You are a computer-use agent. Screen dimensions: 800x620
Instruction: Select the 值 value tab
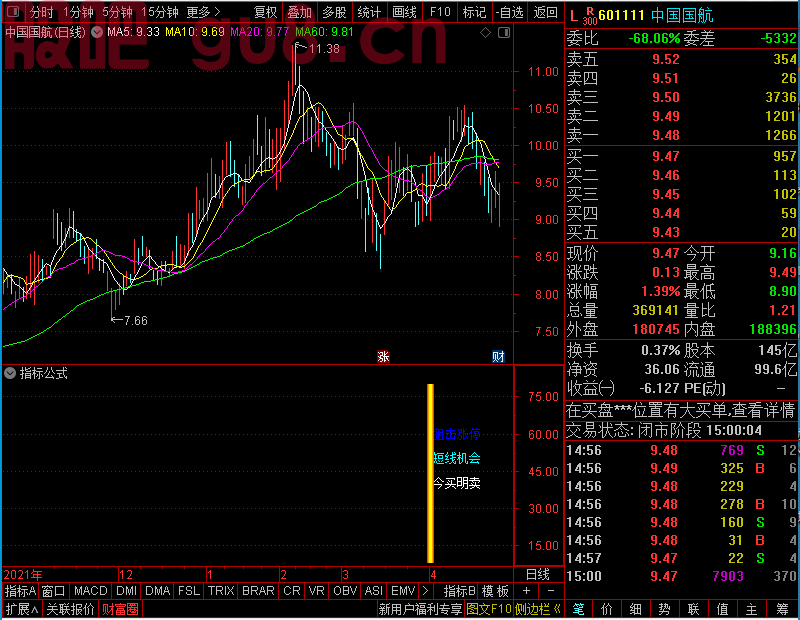[722, 609]
